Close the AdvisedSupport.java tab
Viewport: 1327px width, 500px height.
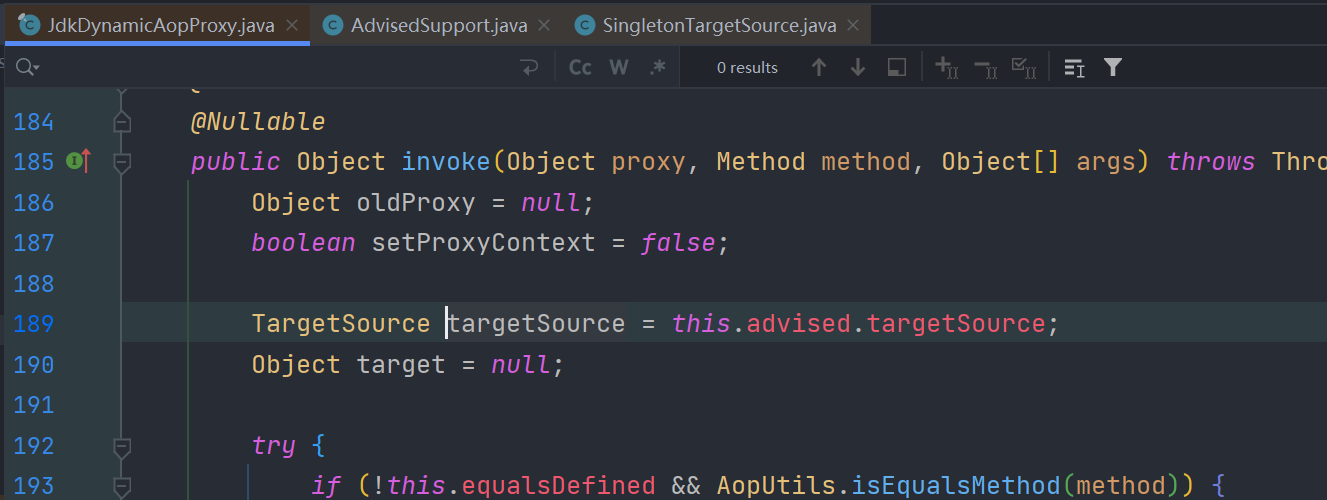[545, 25]
